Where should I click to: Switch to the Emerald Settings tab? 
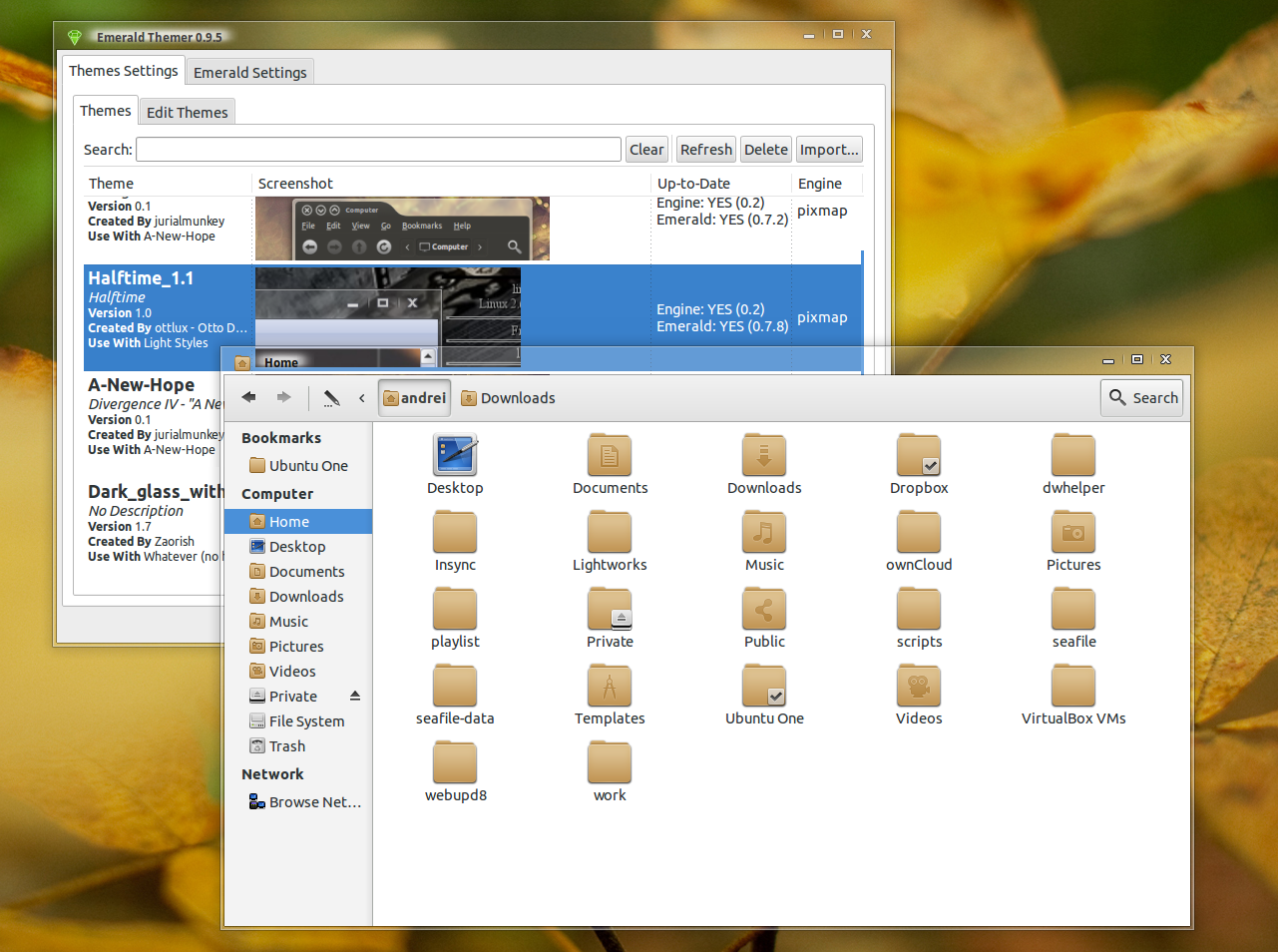click(249, 72)
